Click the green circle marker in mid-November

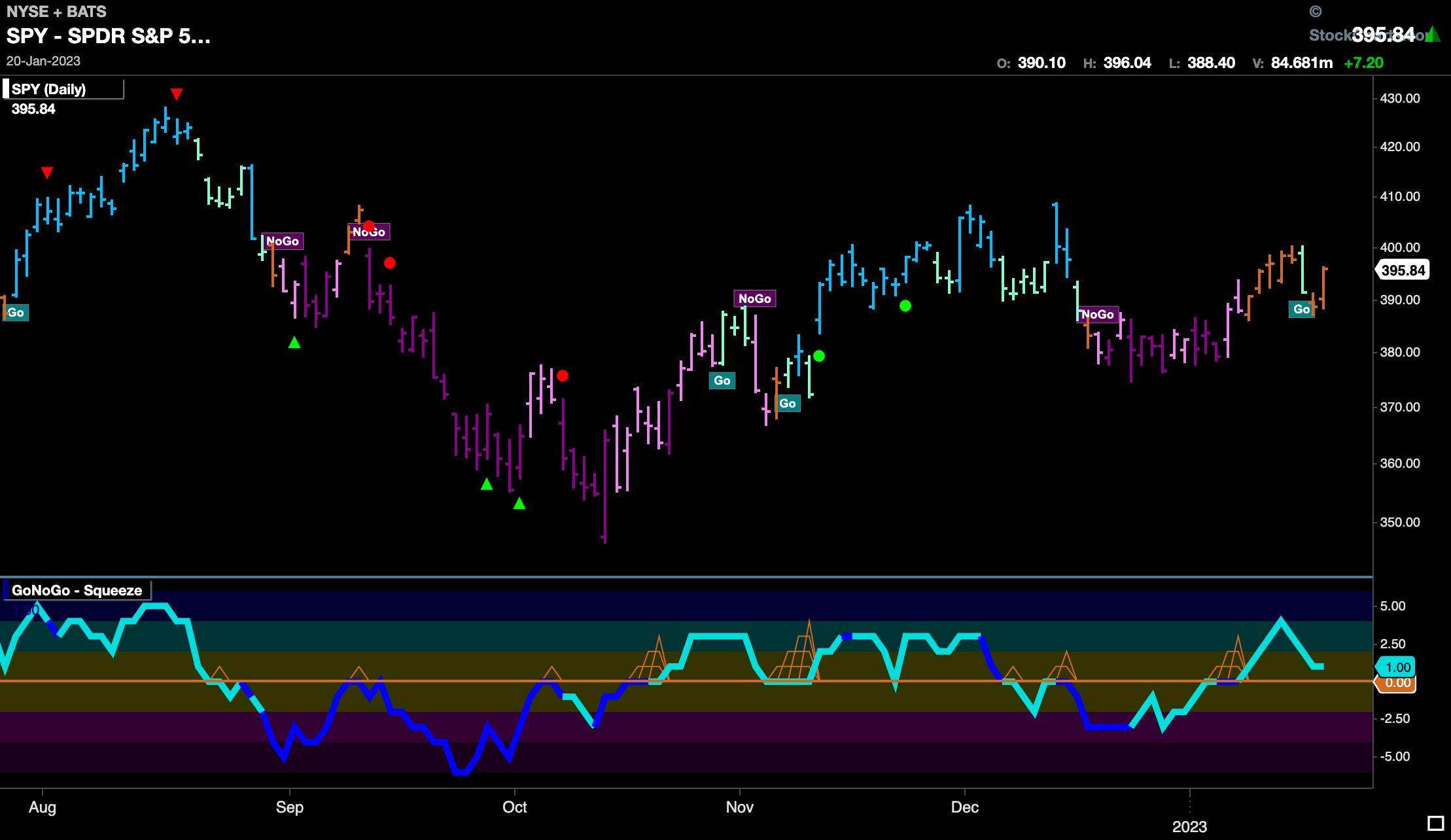tap(819, 356)
